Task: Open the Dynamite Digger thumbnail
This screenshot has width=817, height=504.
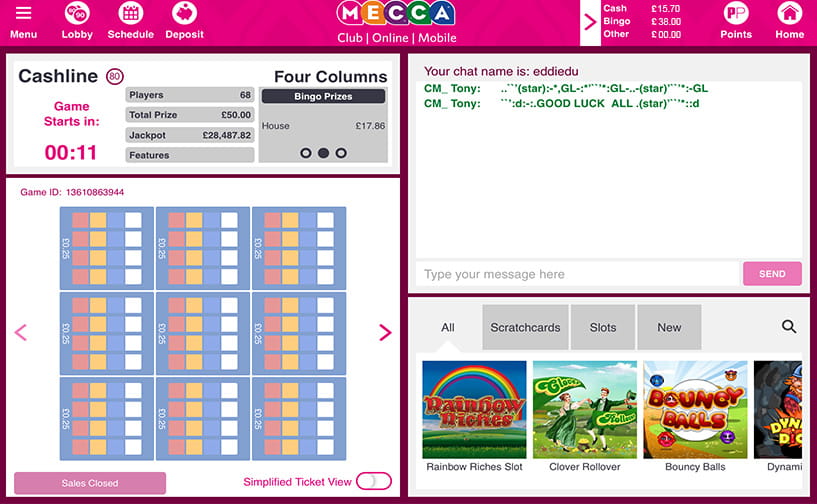Action: tap(778, 410)
